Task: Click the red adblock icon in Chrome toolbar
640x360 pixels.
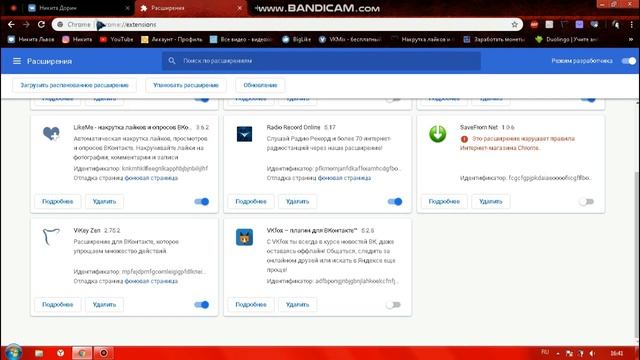Action: tap(534, 24)
